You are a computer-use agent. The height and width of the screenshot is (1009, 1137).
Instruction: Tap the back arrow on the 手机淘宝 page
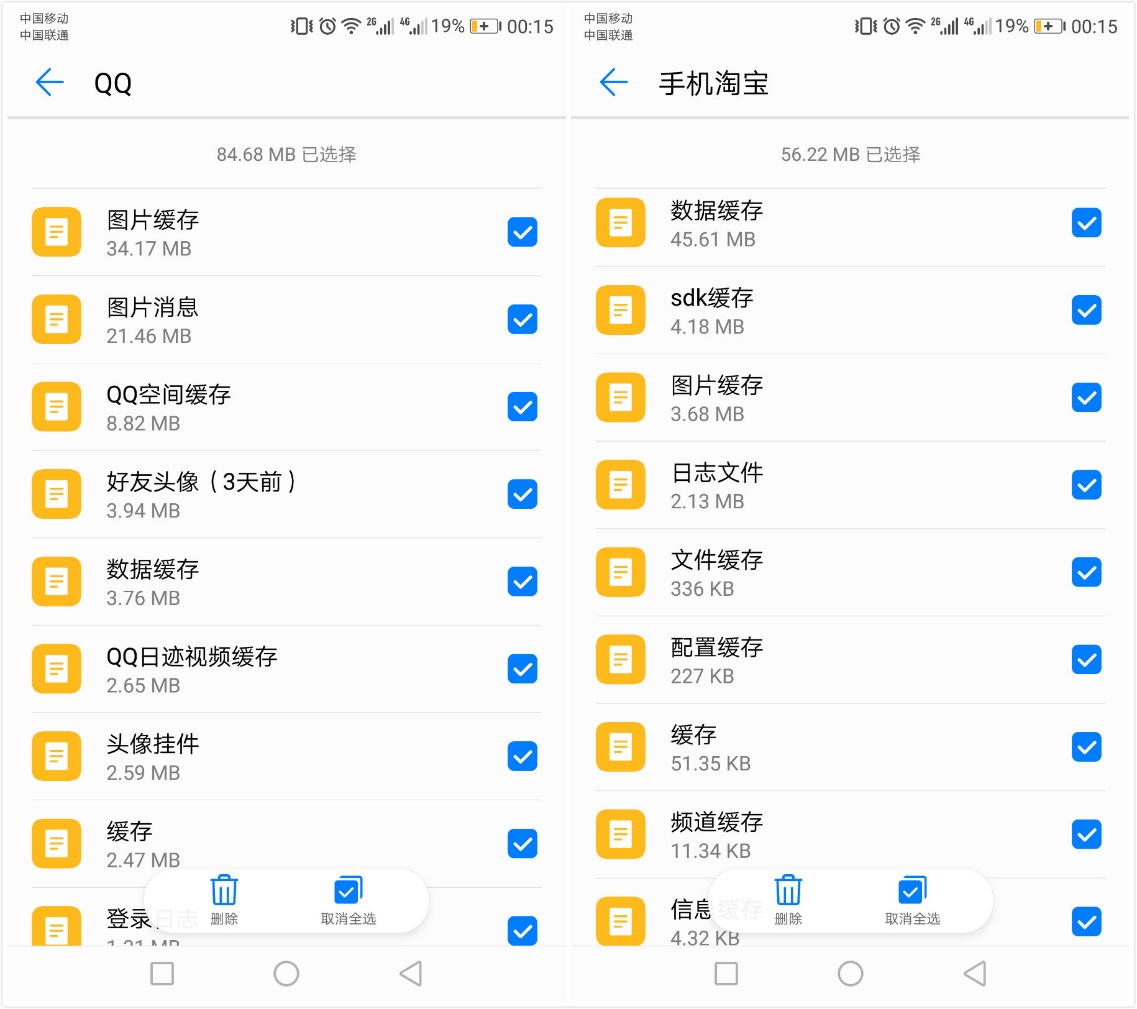(x=613, y=83)
